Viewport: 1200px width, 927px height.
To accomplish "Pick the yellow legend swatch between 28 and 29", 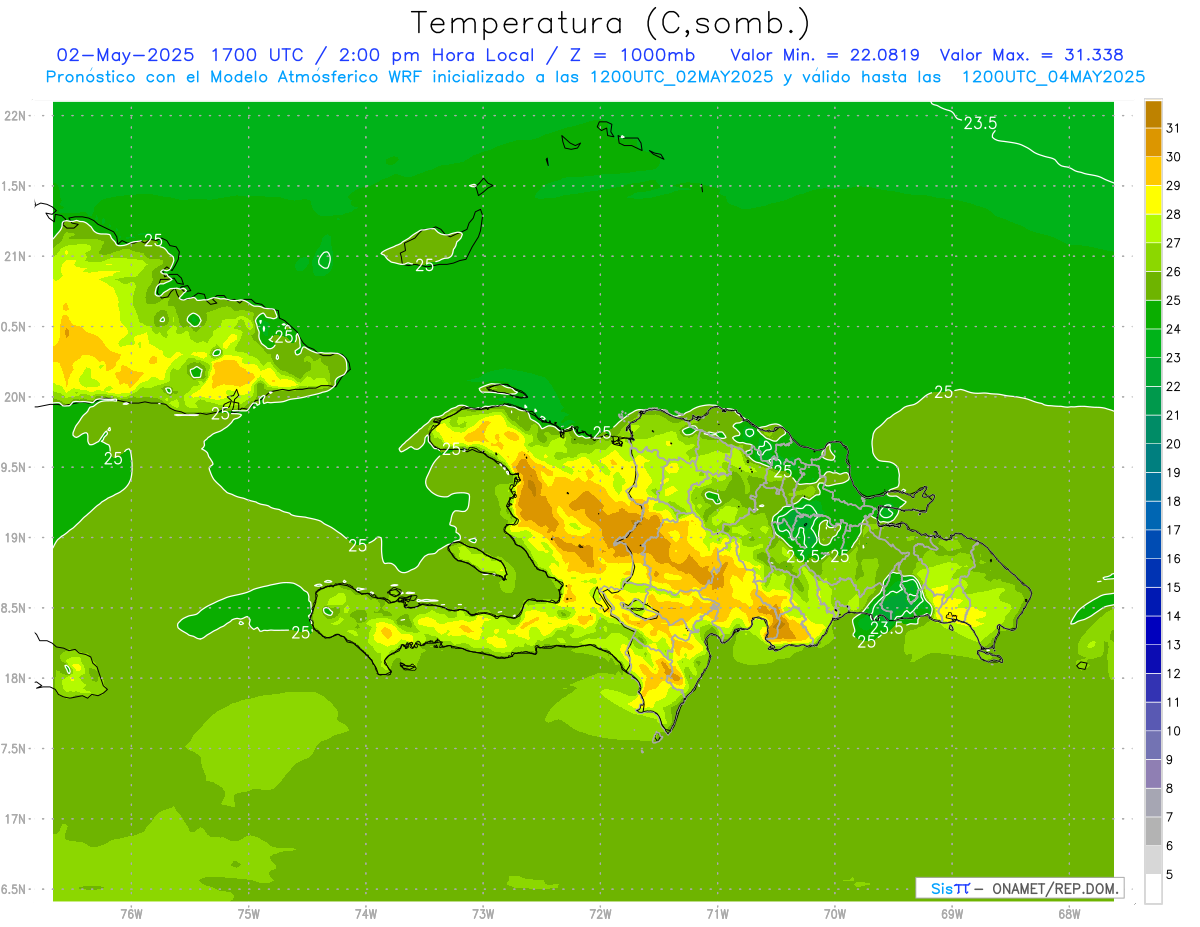I will [1153, 200].
